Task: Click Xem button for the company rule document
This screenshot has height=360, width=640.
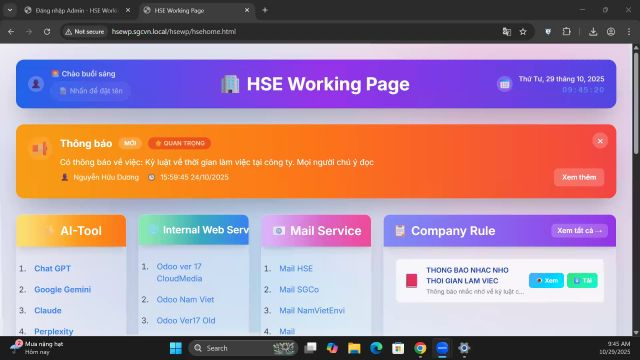Action: coord(546,280)
